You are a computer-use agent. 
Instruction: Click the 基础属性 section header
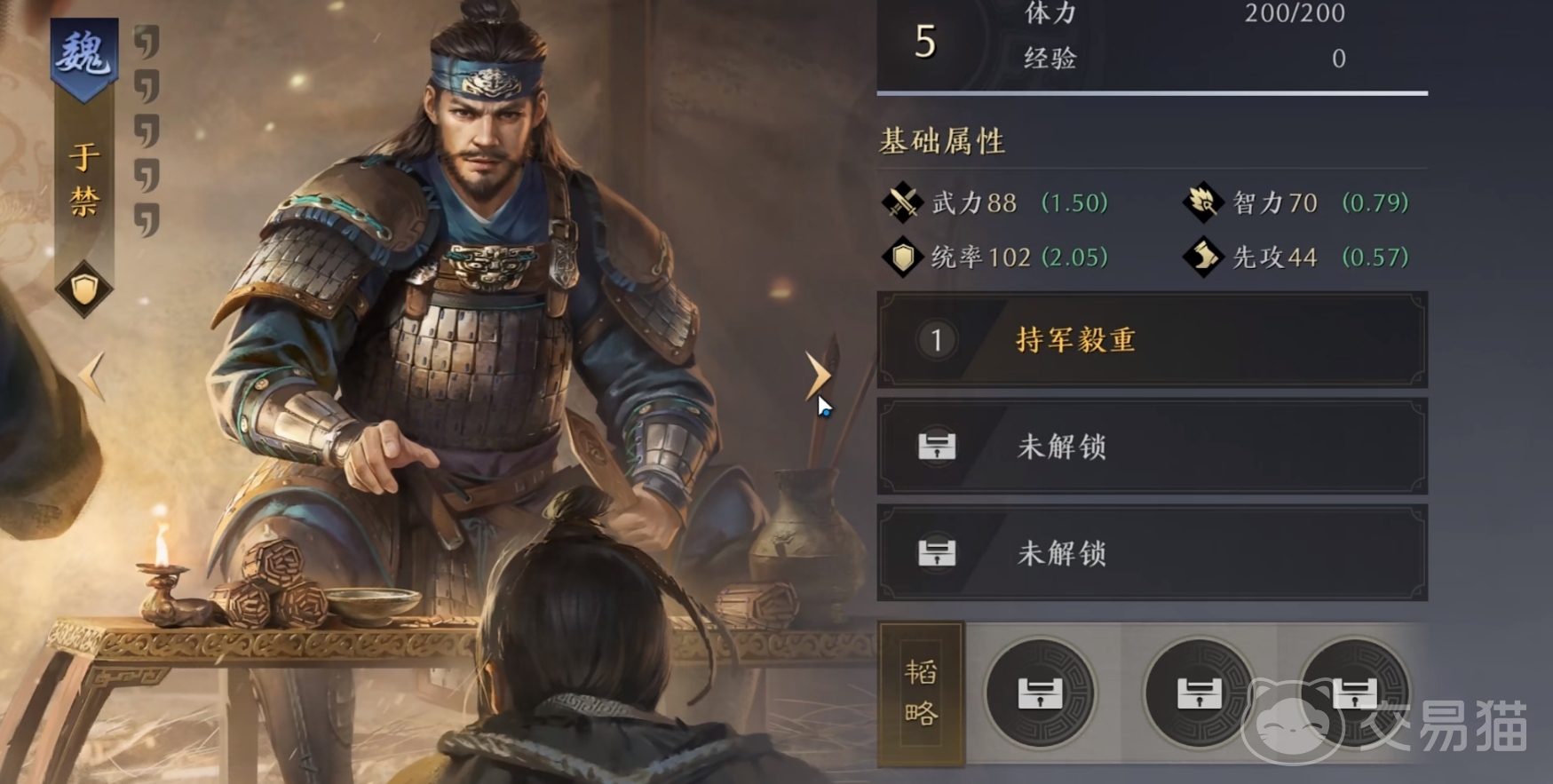coord(942,141)
